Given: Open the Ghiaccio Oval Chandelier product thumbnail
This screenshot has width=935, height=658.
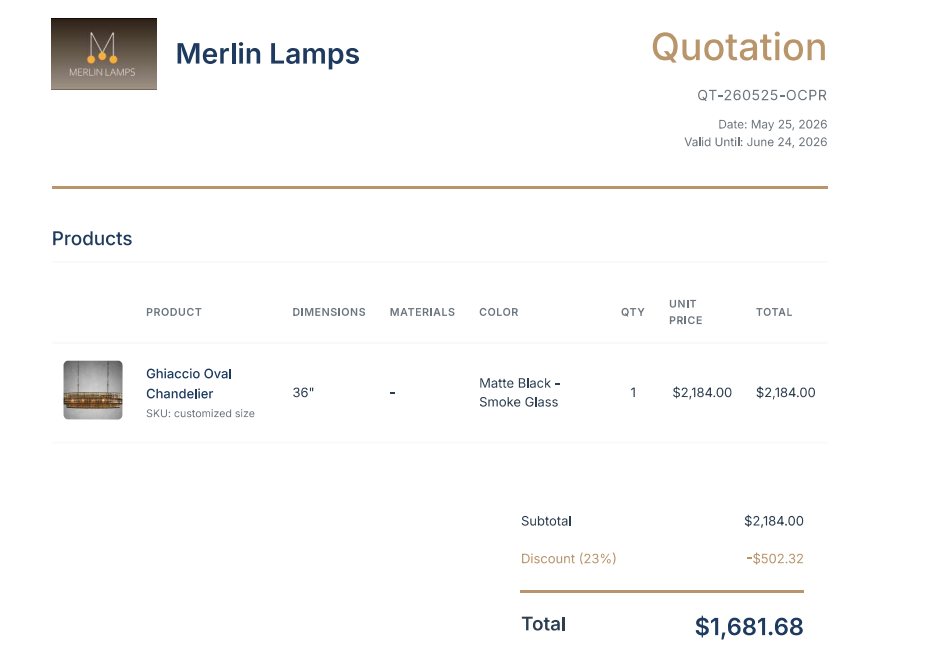Looking at the screenshot, I should [93, 390].
